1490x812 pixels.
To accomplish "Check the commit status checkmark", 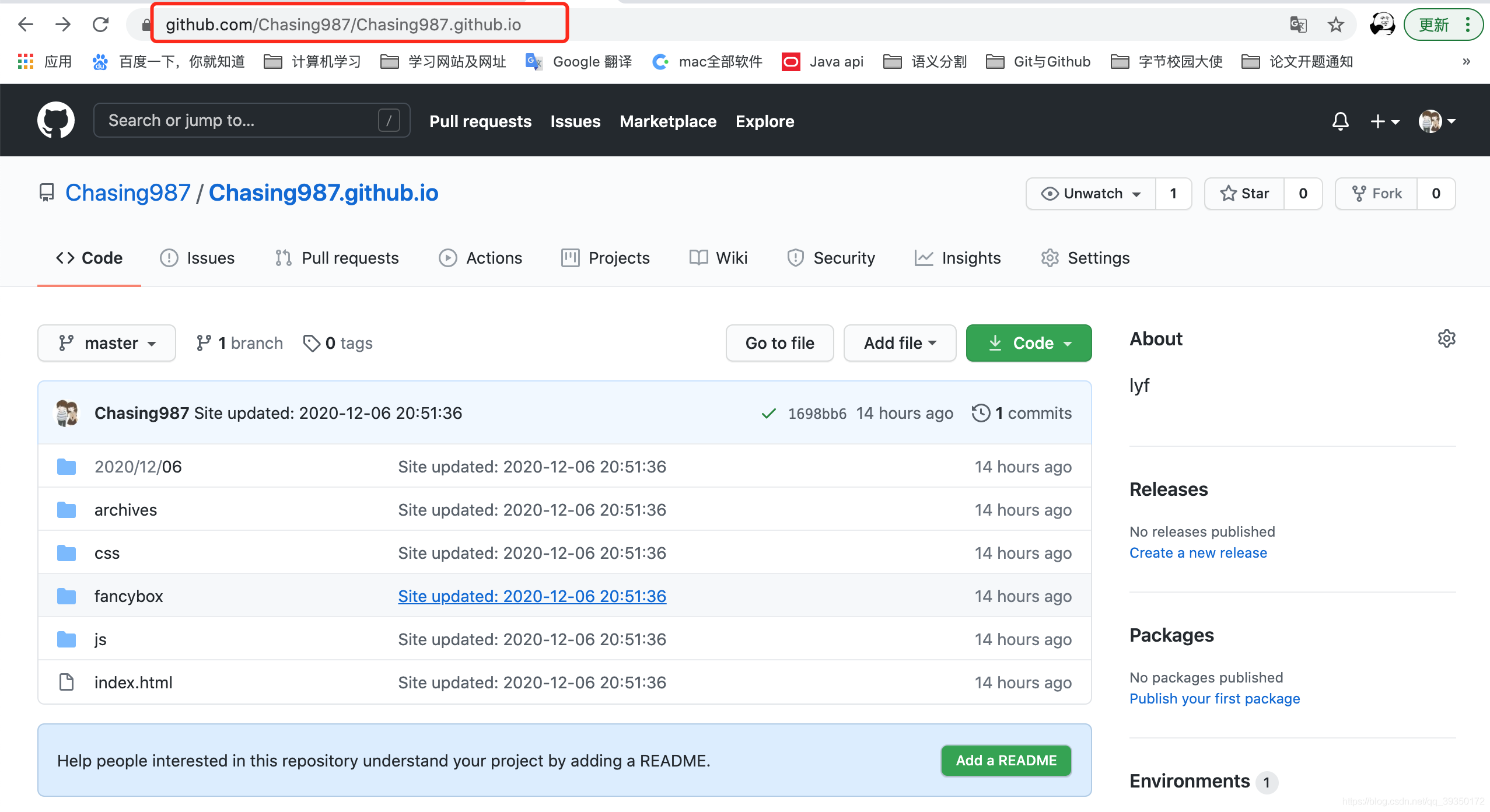I will 769,413.
